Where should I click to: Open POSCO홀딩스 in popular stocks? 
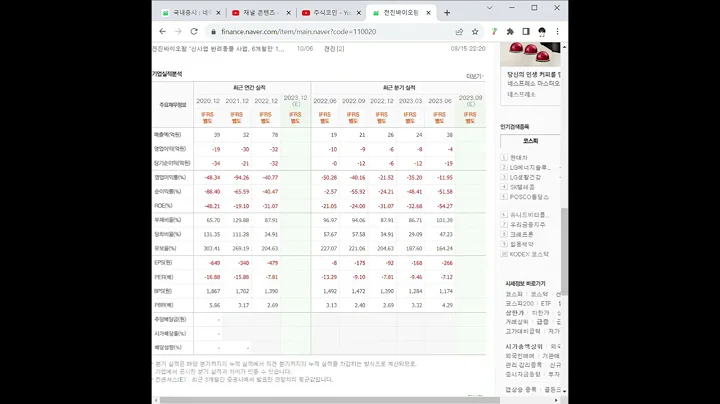click(x=529, y=197)
